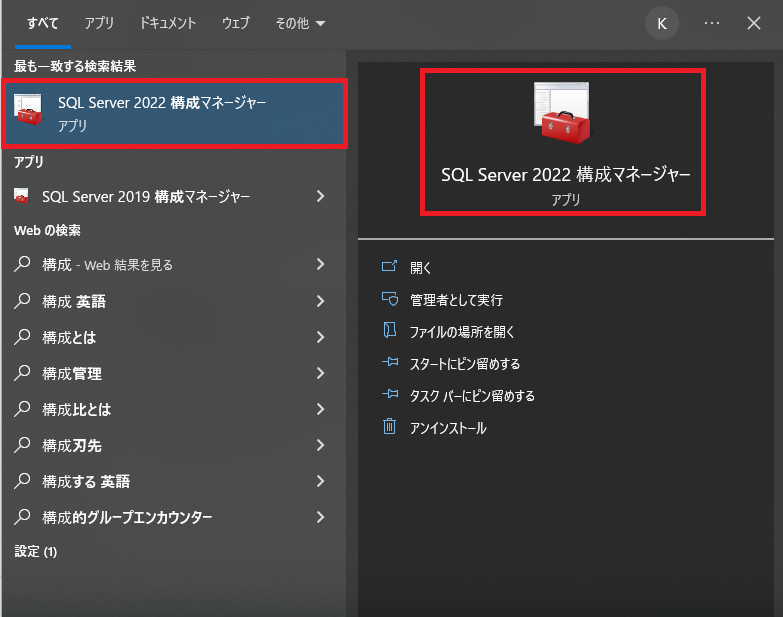Click the Web の検索 section header
Screen dimensions: 783x617
point(47,230)
